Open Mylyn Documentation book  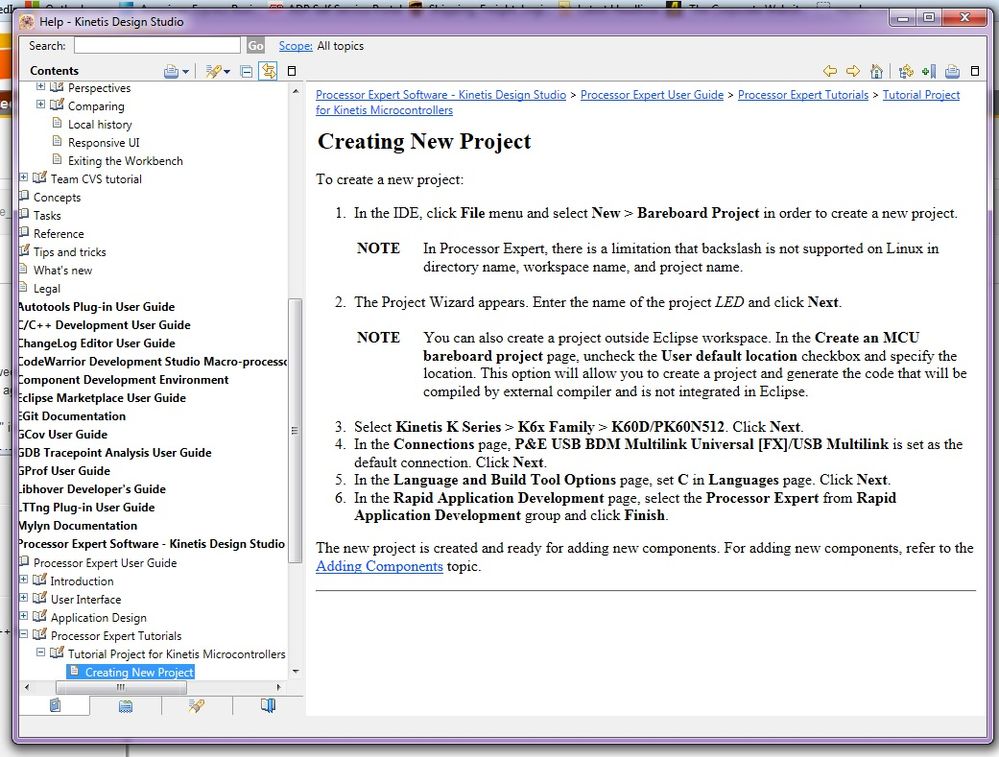(x=78, y=526)
